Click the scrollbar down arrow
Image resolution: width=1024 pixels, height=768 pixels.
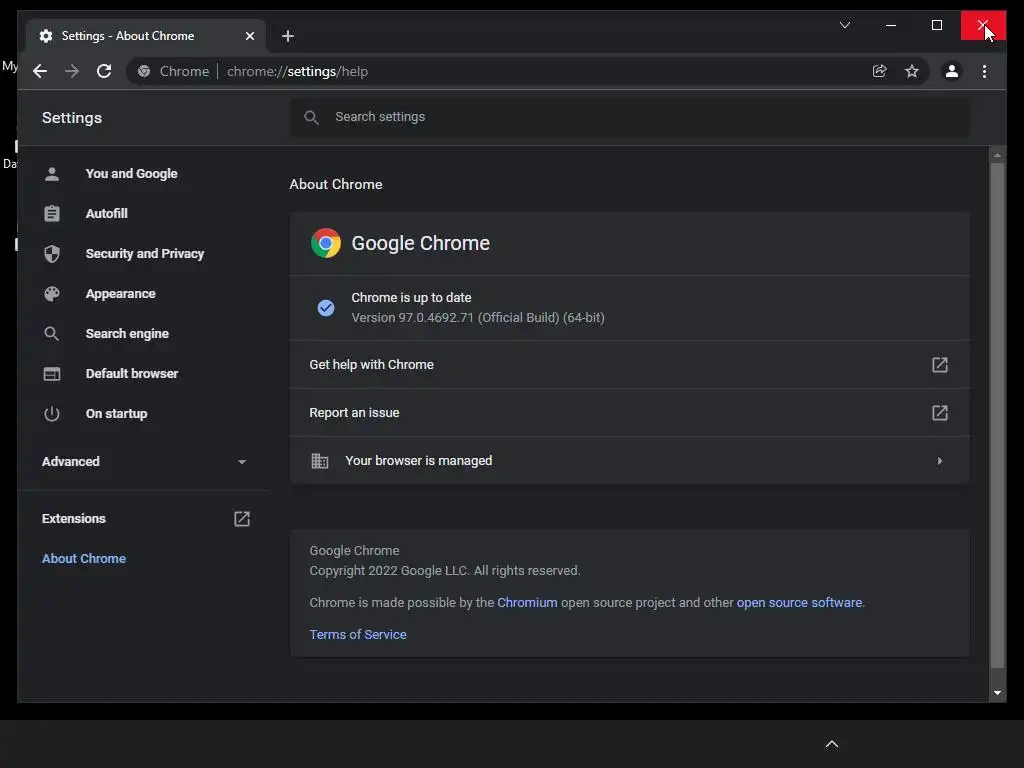pos(997,693)
